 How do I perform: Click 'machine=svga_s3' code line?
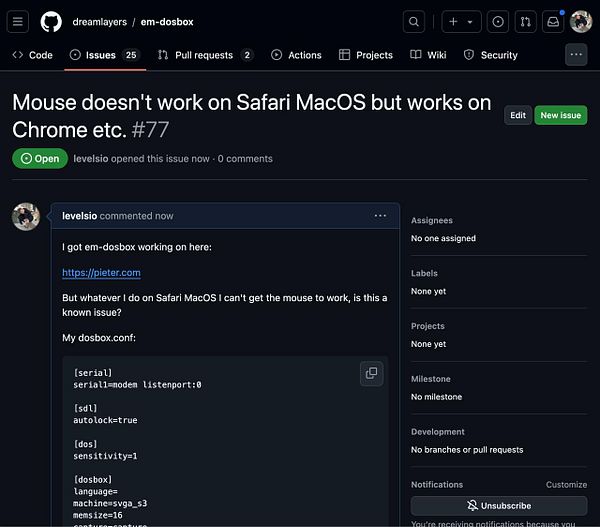[110, 503]
